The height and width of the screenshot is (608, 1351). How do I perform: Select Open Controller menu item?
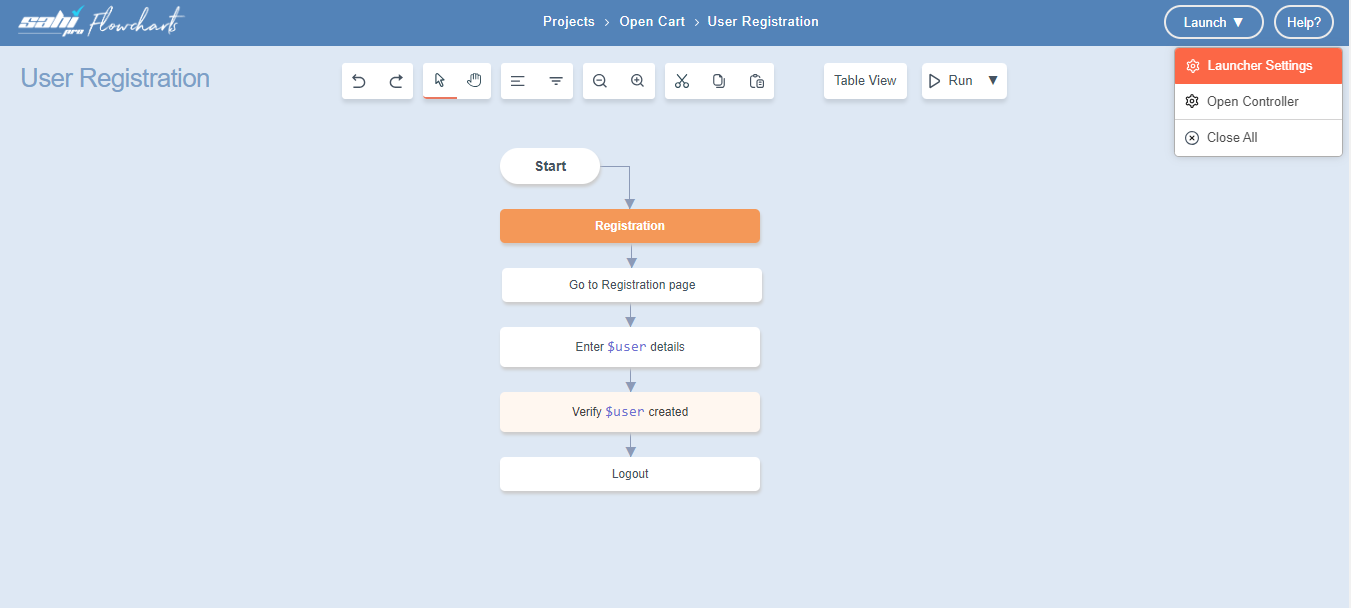pyautogui.click(x=1252, y=102)
